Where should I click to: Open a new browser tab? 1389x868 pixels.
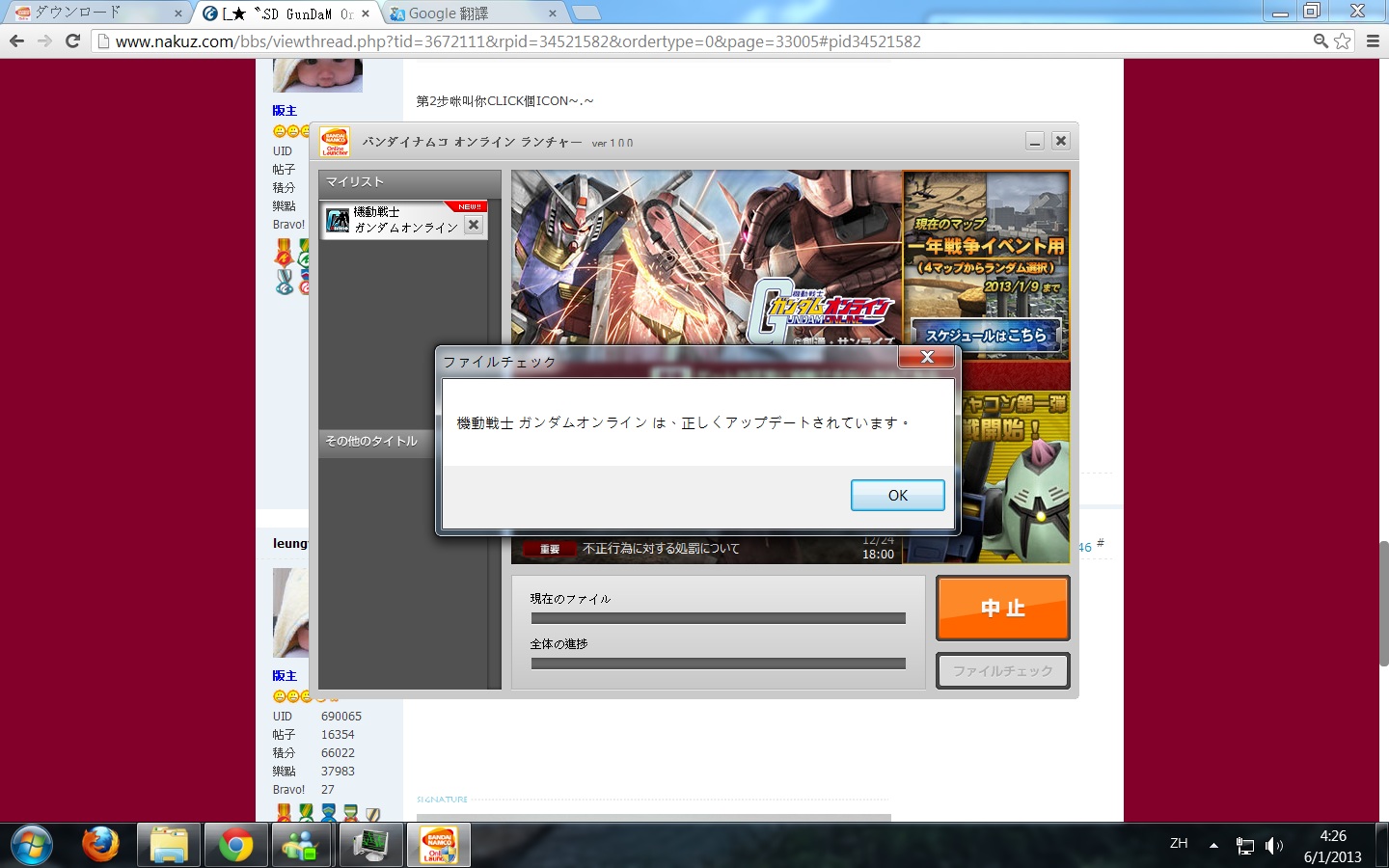click(586, 13)
